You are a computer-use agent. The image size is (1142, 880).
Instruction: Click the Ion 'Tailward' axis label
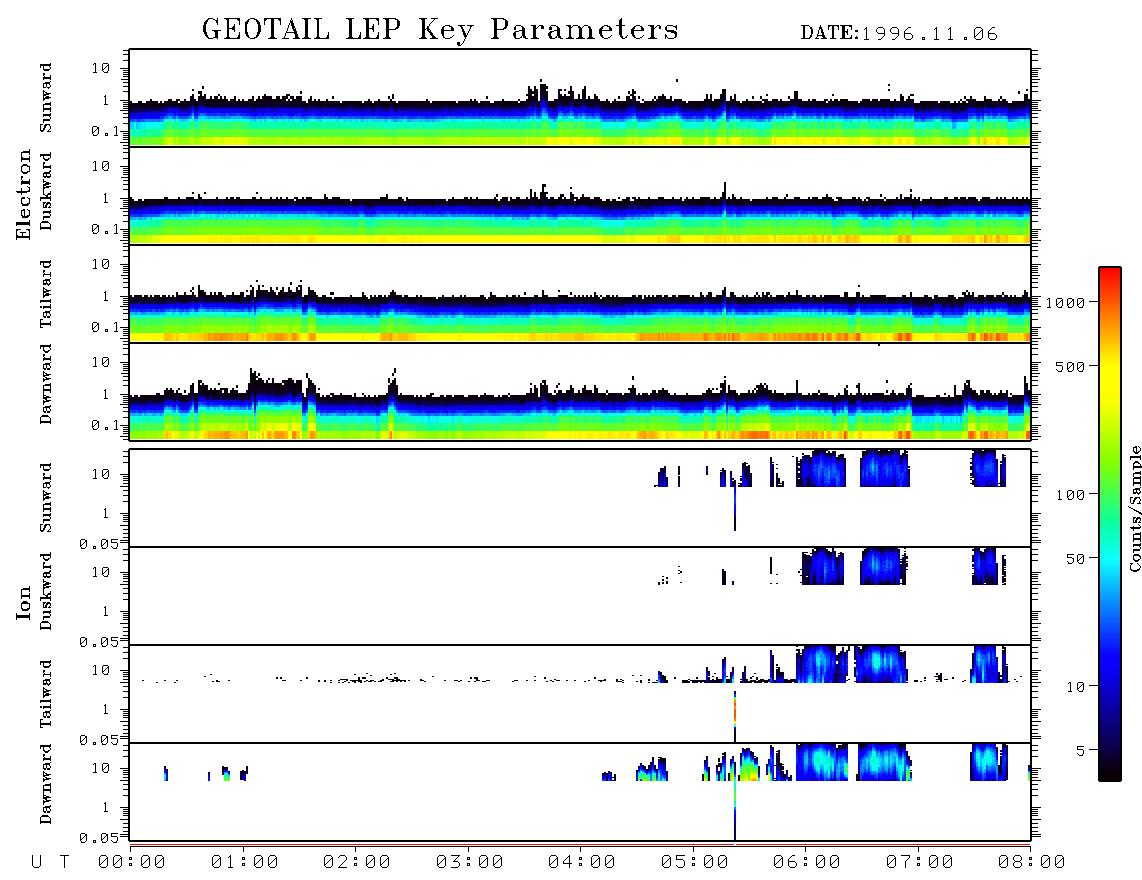coord(46,694)
